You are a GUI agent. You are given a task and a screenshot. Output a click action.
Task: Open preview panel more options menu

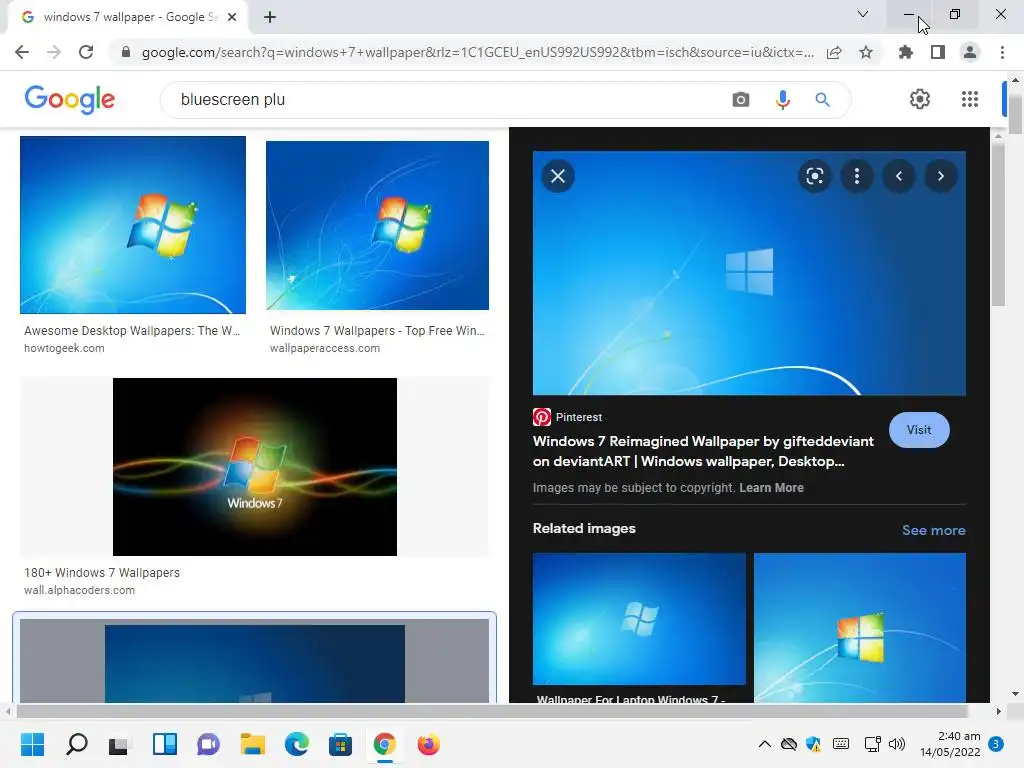tap(857, 176)
